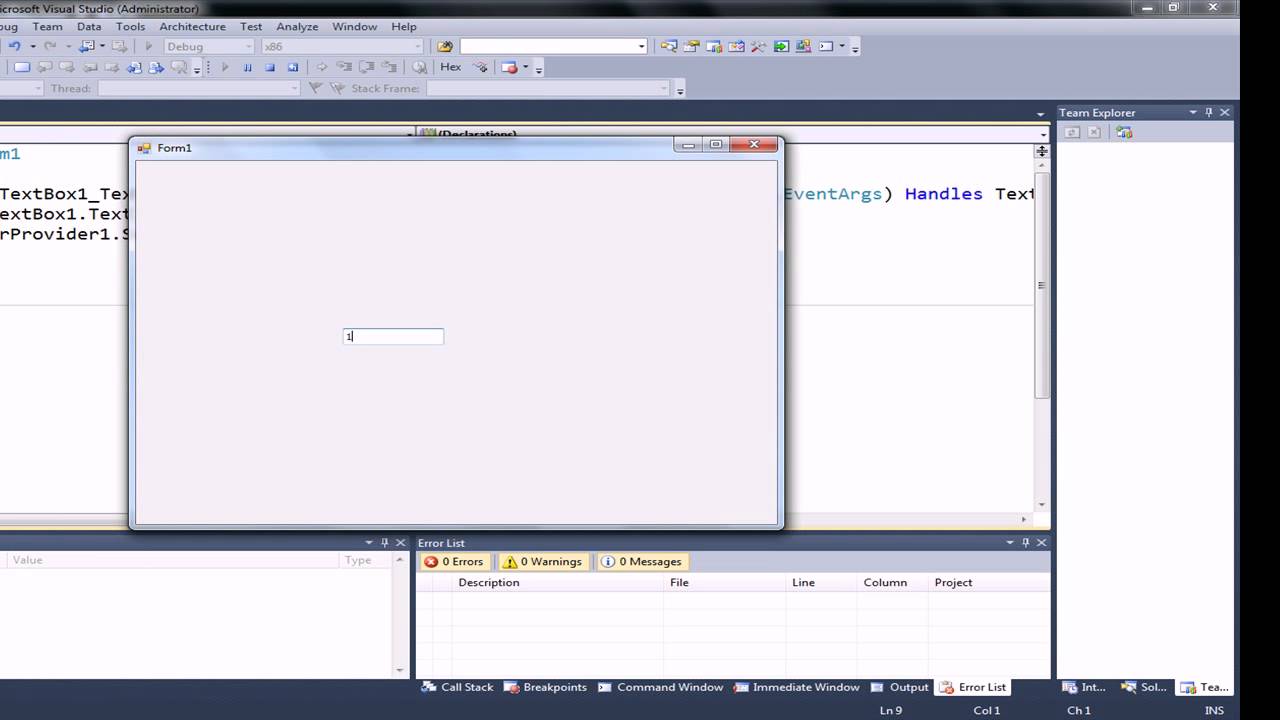The height and width of the screenshot is (720, 1280).
Task: Switch to the Output tab
Action: click(900, 687)
